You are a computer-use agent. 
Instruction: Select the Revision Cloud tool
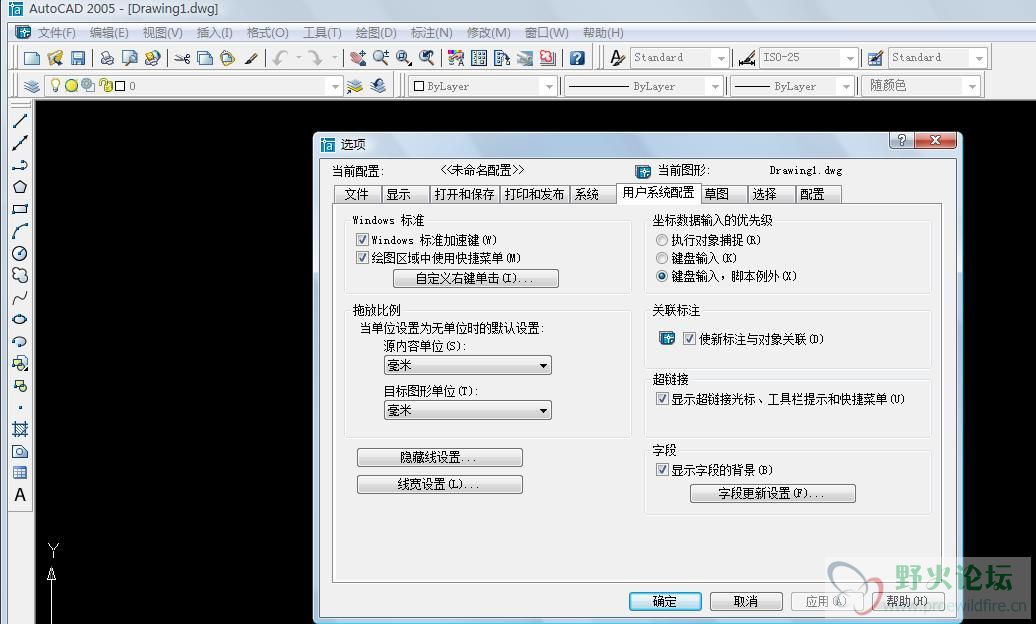point(20,275)
